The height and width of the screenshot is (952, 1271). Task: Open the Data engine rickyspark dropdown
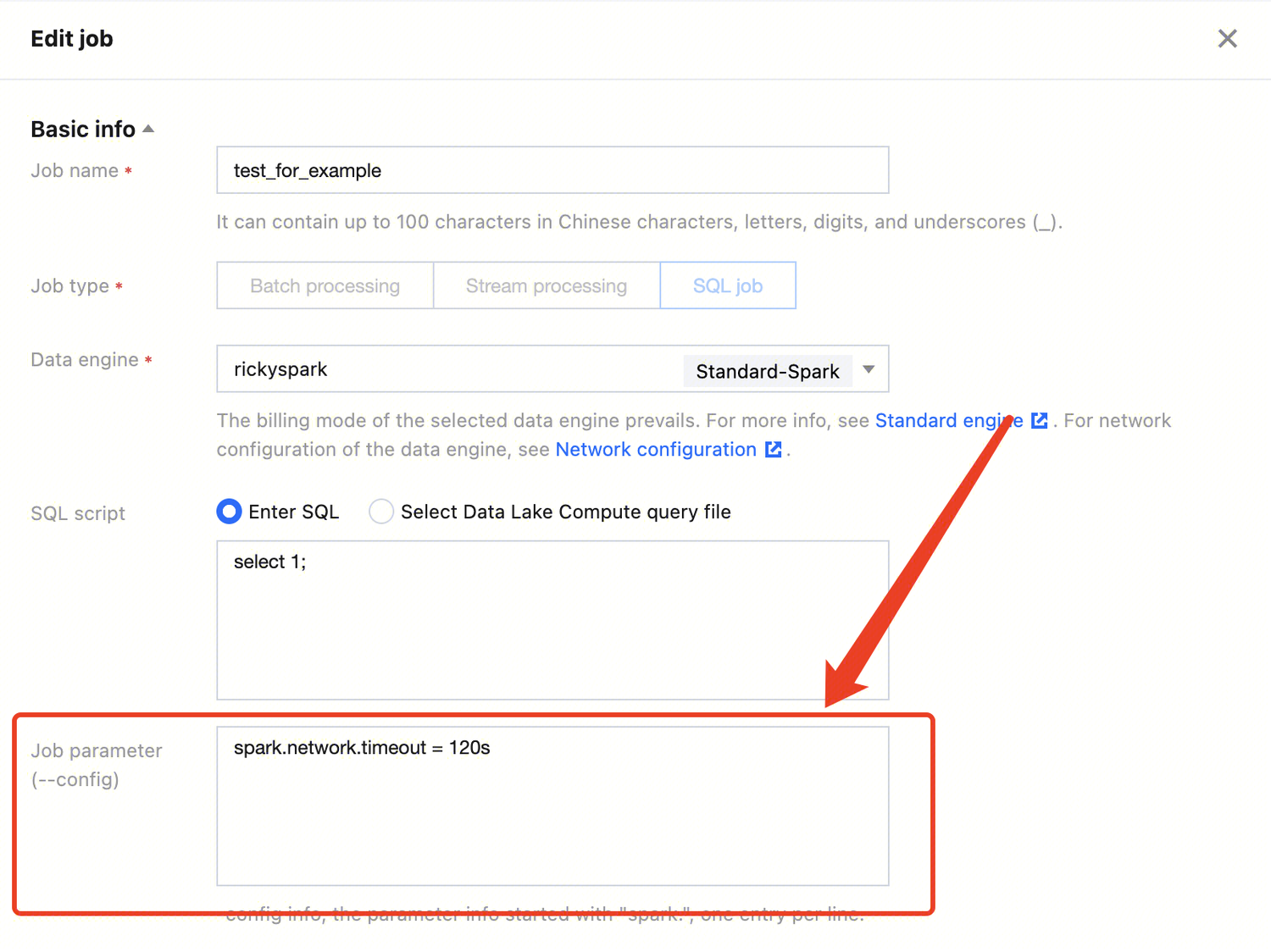tap(449, 369)
